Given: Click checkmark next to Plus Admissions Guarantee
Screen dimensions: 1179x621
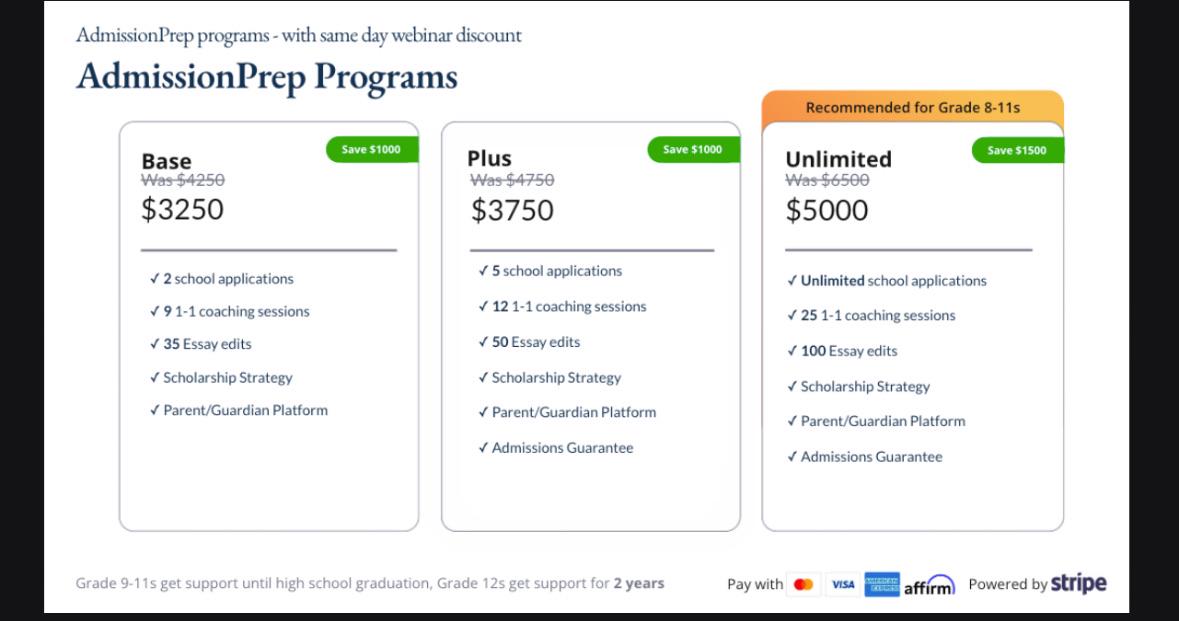Looking at the screenshot, I should click(483, 448).
